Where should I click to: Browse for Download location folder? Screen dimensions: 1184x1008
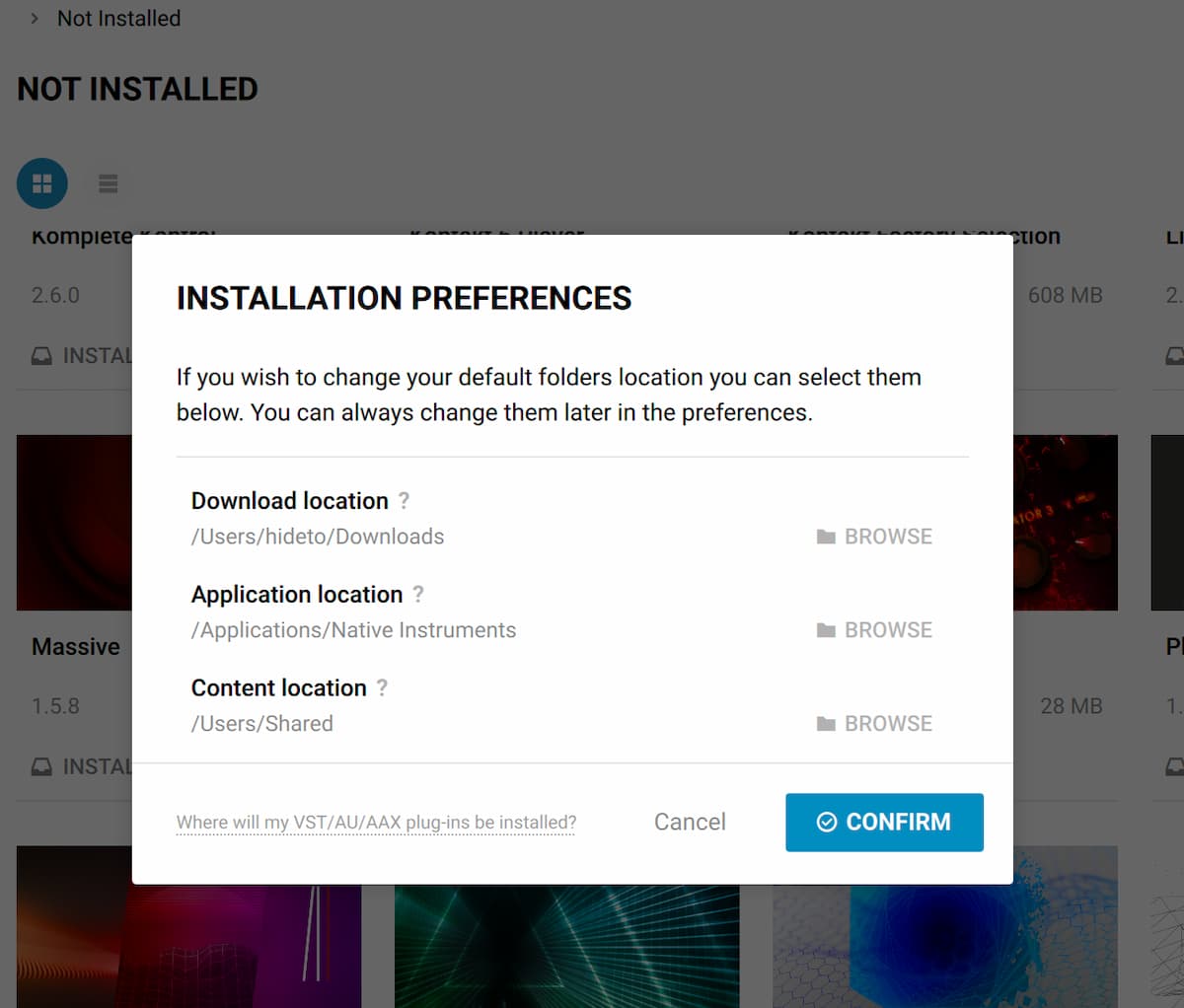[874, 537]
